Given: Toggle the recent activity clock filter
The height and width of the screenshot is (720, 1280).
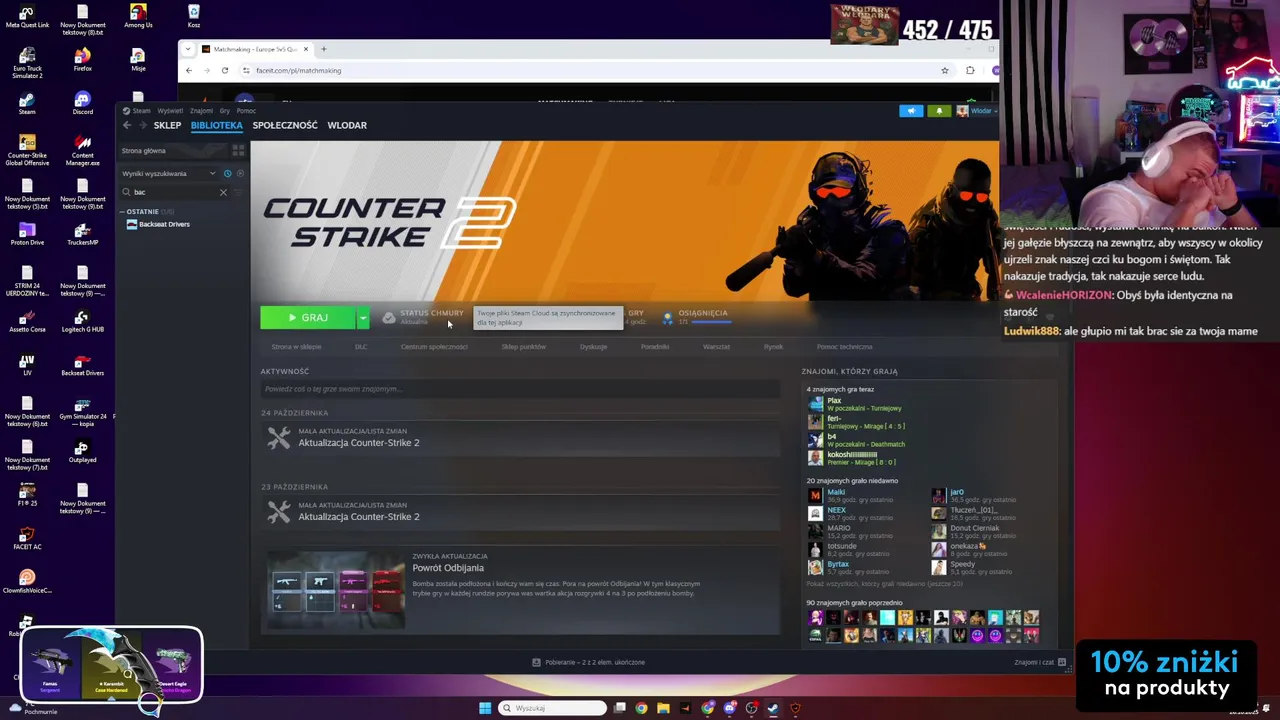Looking at the screenshot, I should tap(227, 173).
